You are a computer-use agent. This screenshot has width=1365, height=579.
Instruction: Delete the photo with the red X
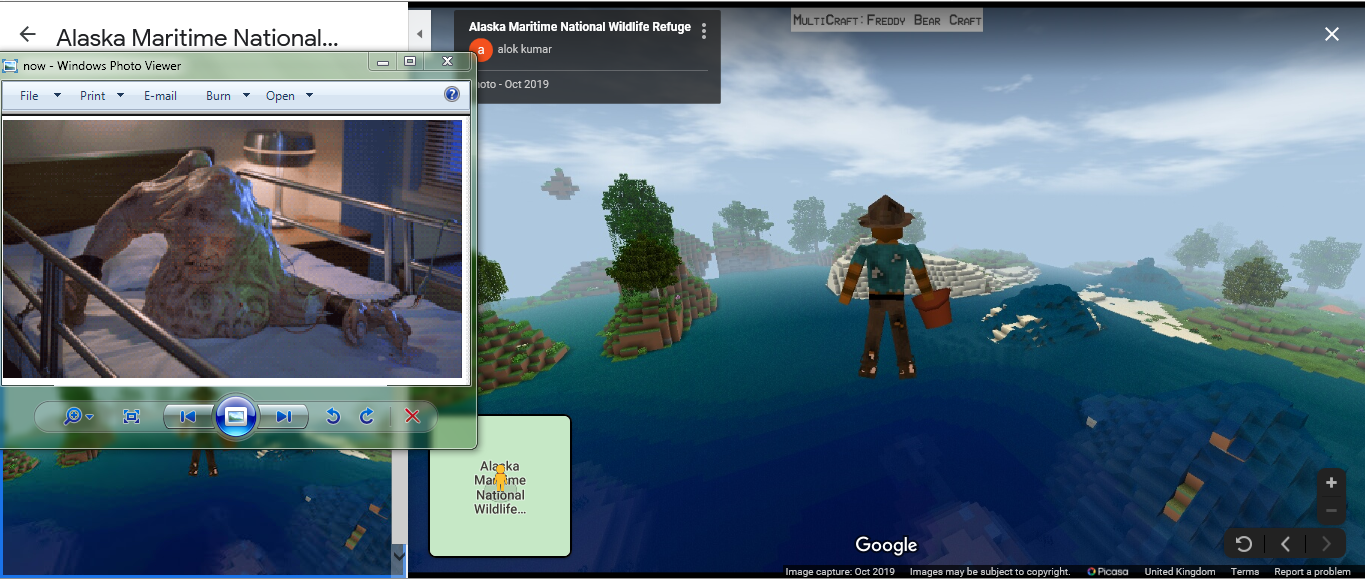412,416
